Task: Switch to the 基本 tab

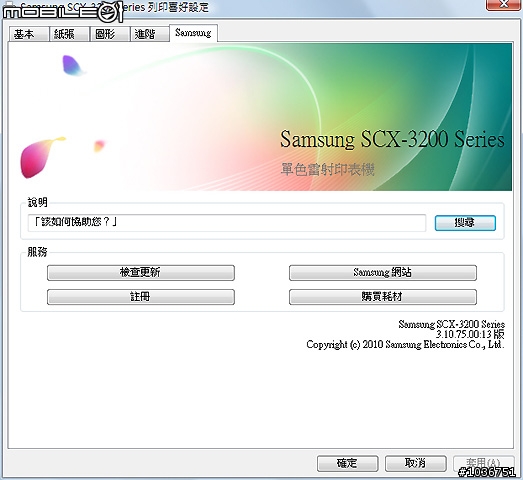Action: (29, 34)
